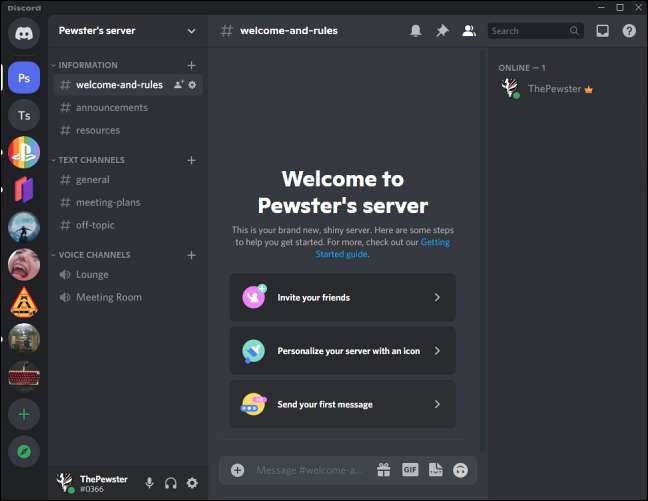The height and width of the screenshot is (501, 648).
Task: Open the GIF picker
Action: [410, 470]
